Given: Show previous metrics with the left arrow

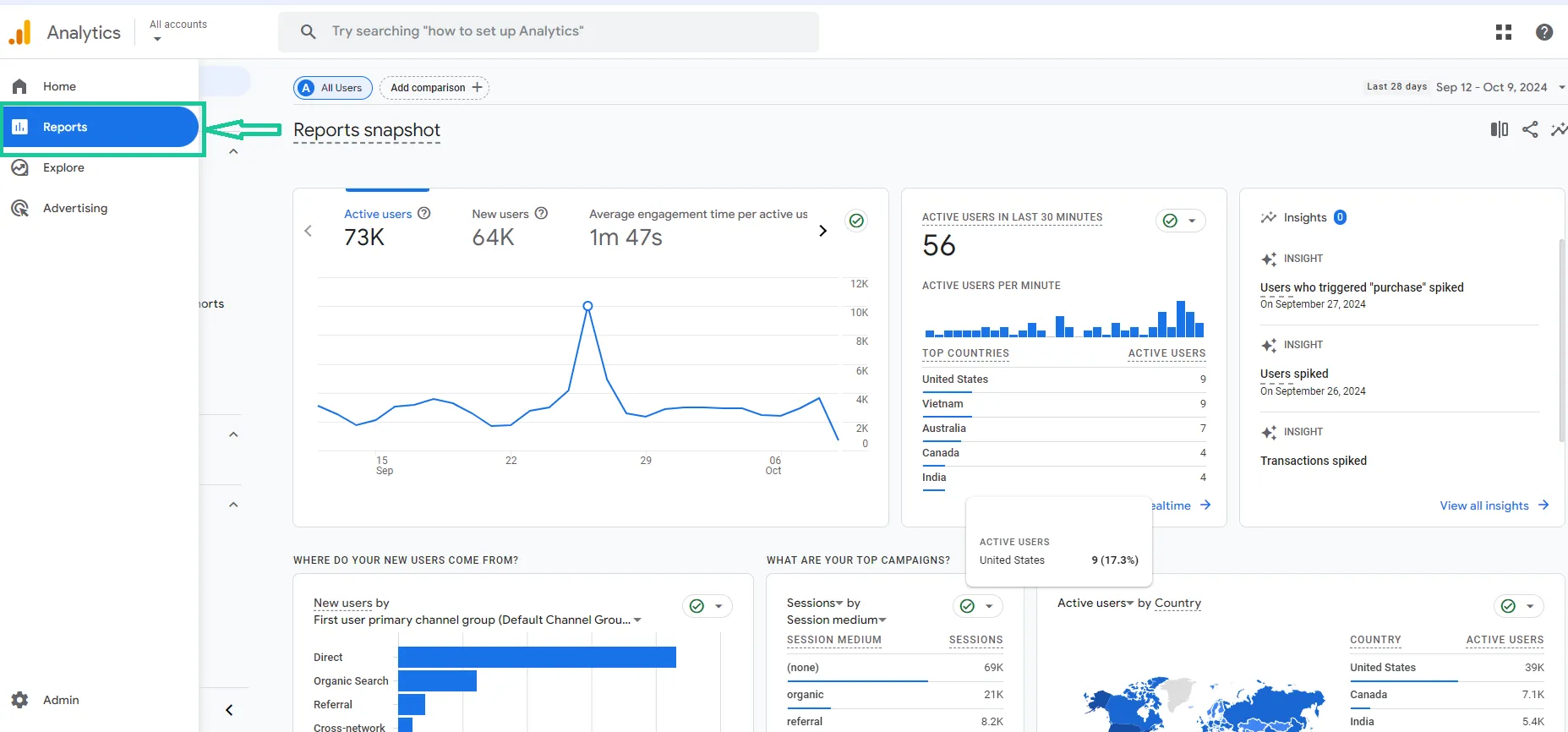Looking at the screenshot, I should (309, 231).
